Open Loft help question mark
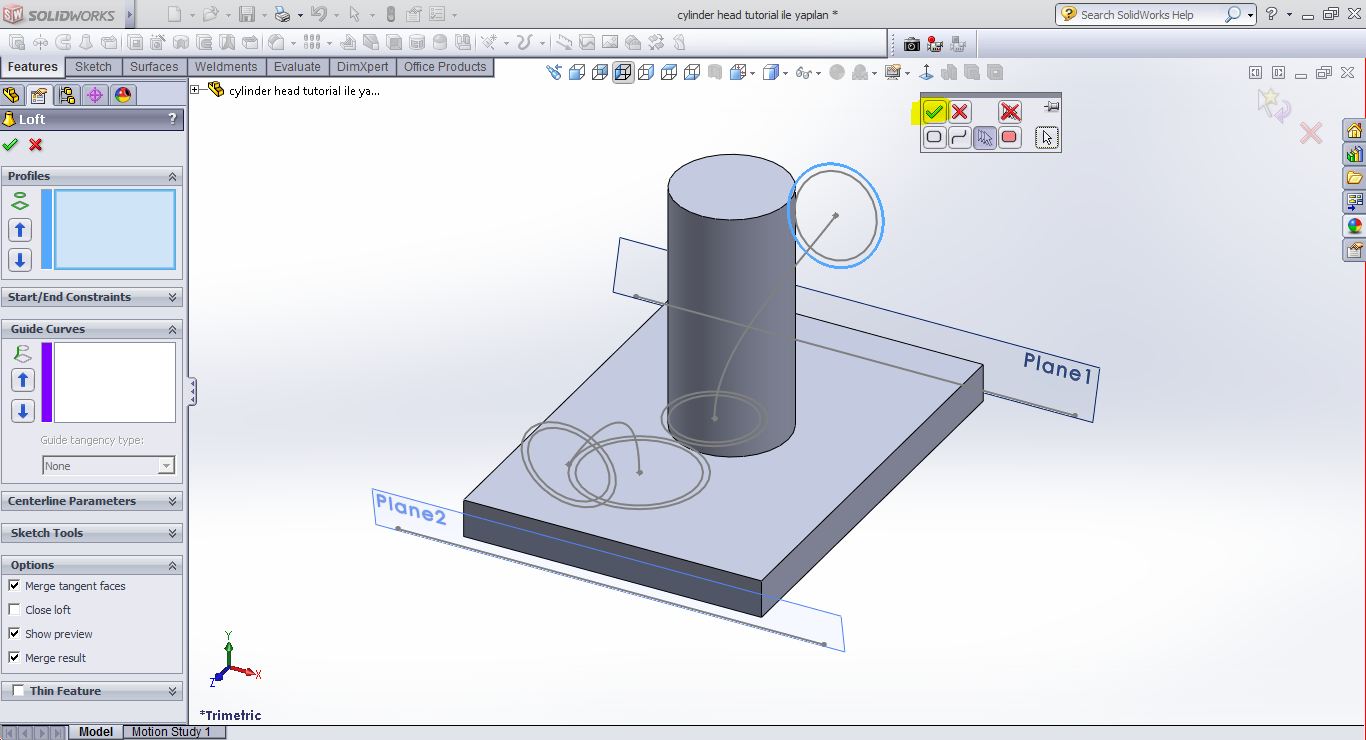The height and width of the screenshot is (740, 1366). 172,119
